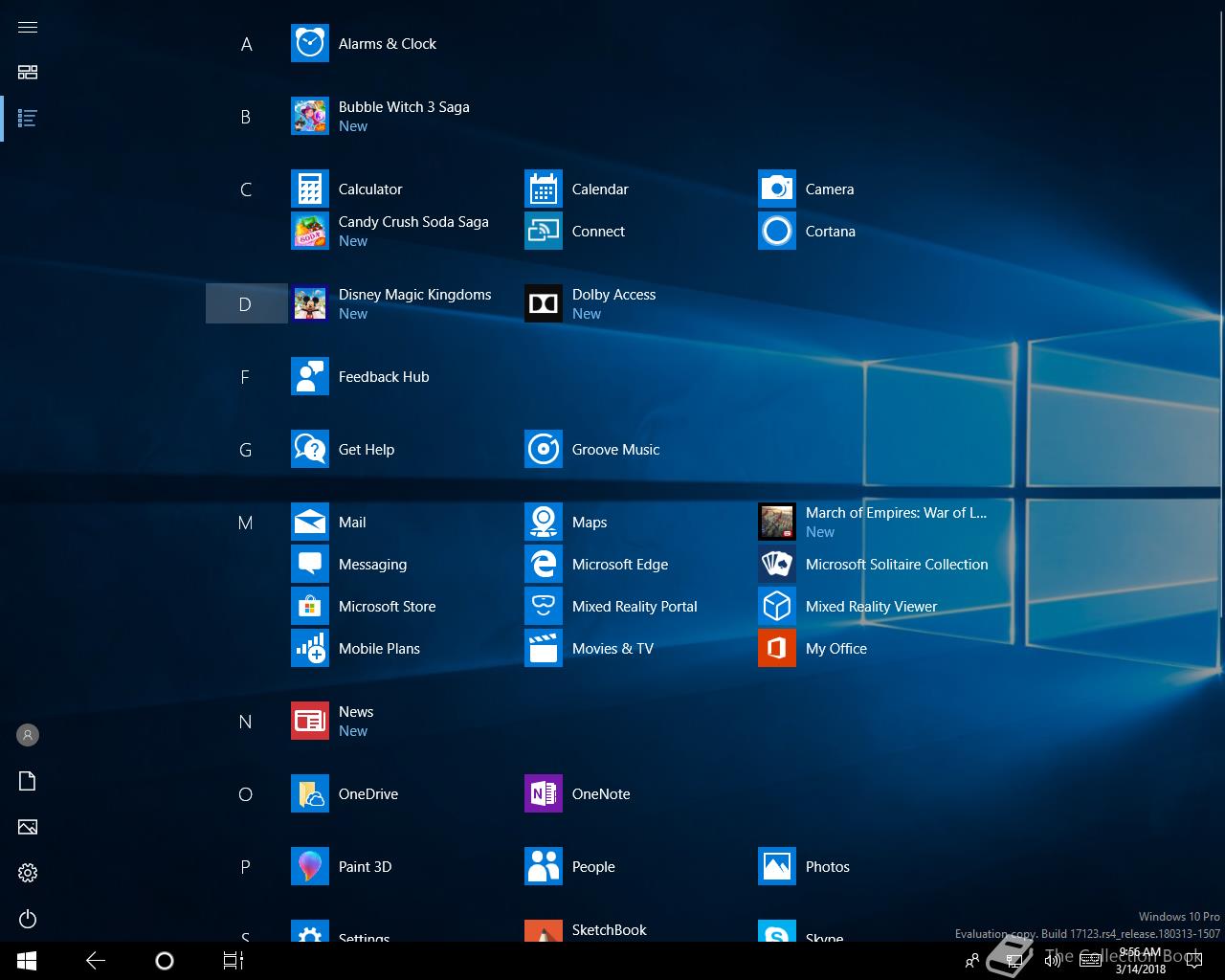1225x980 pixels.
Task: Open the Mobile Plans app
Action: click(404, 649)
